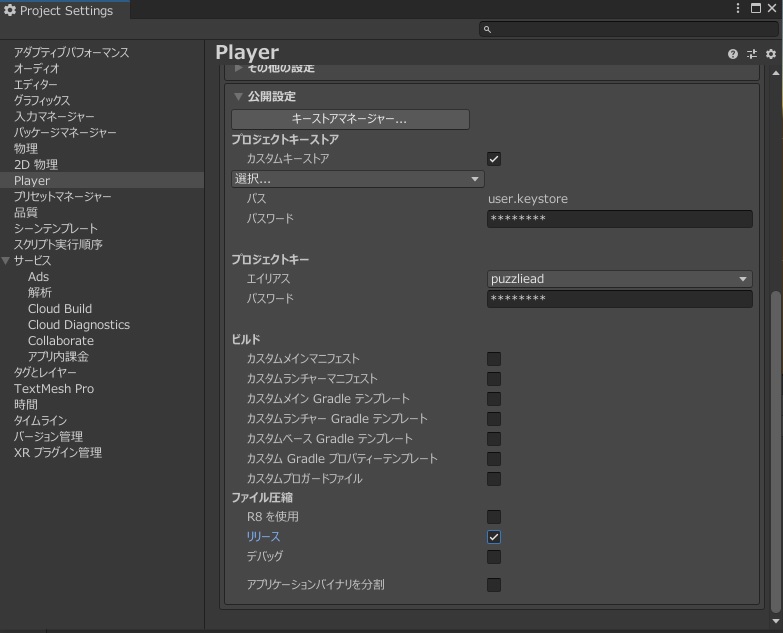Image resolution: width=783 pixels, height=633 pixels.
Task: Uncheck the カスタムキーストア checkbox
Action: tap(494, 159)
